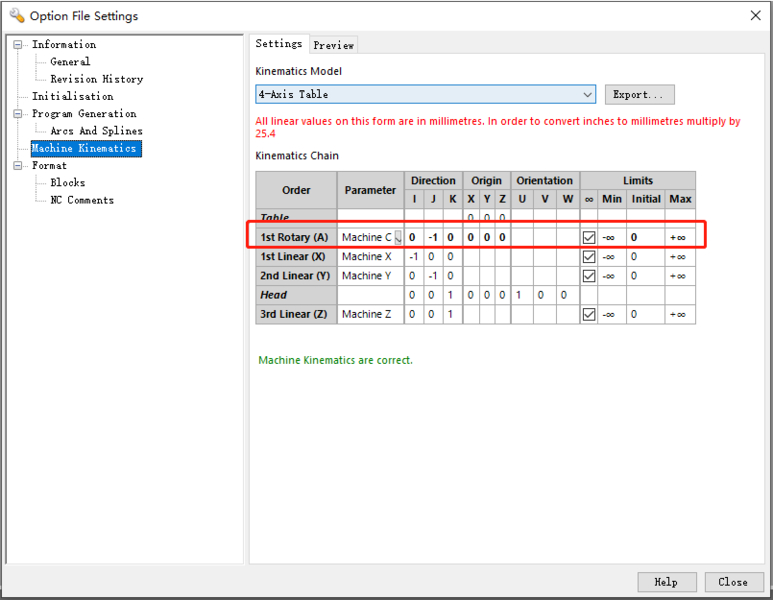The height and width of the screenshot is (600, 773).
Task: Open the Machine C parameter dropdown
Action: [398, 238]
